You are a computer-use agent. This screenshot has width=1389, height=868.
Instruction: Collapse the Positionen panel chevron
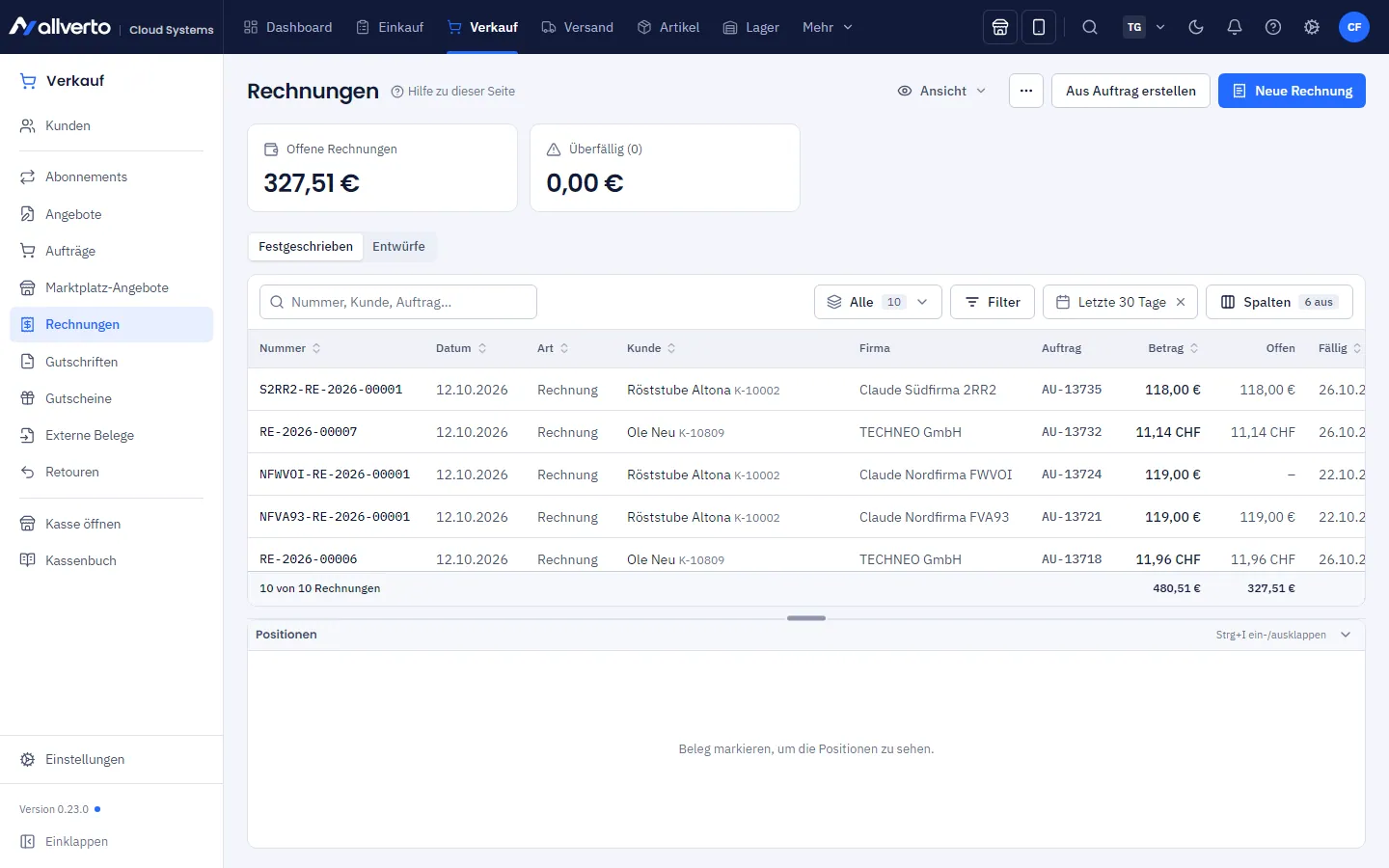(x=1346, y=635)
